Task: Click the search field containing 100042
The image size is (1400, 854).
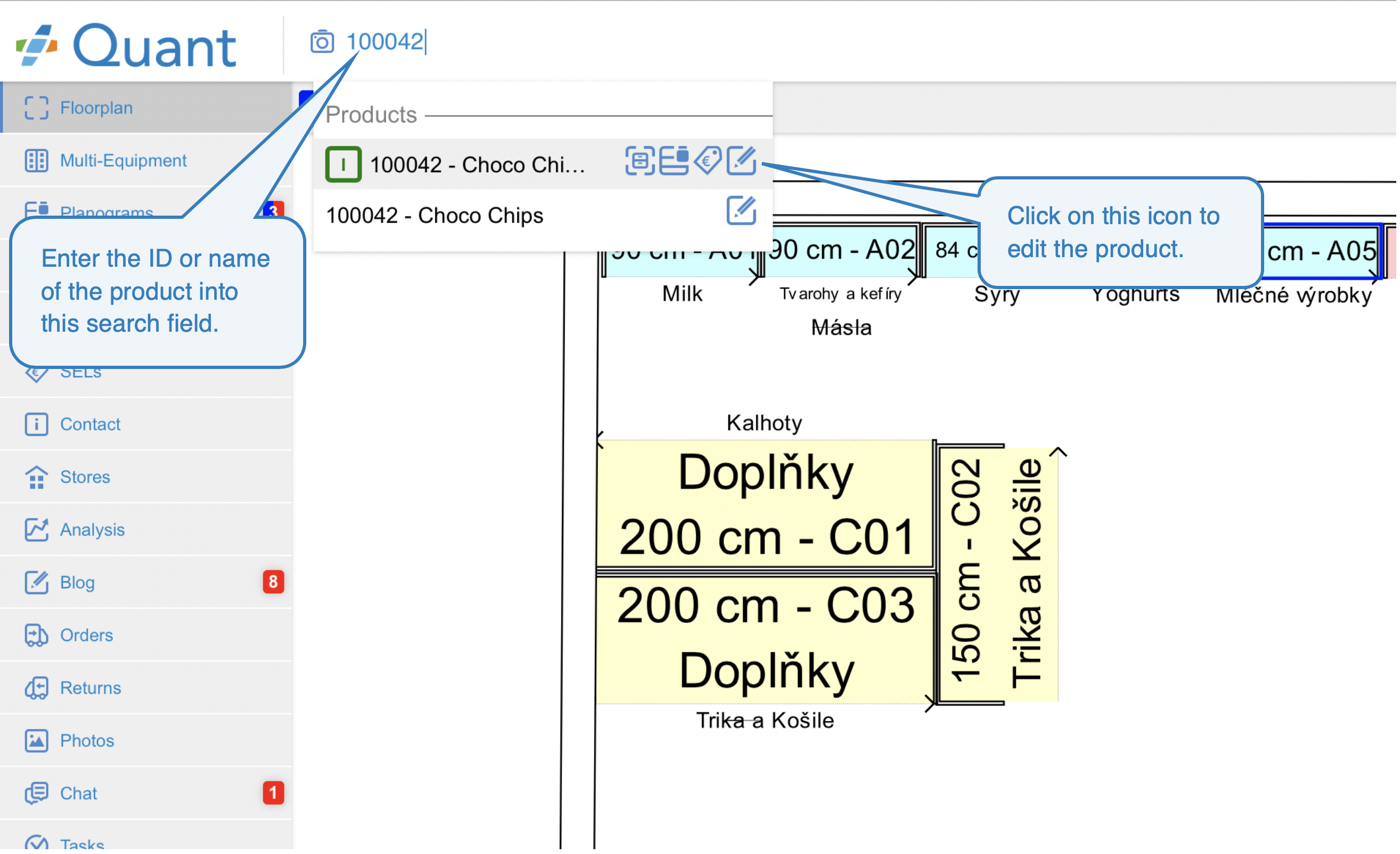Action: pyautogui.click(x=386, y=42)
